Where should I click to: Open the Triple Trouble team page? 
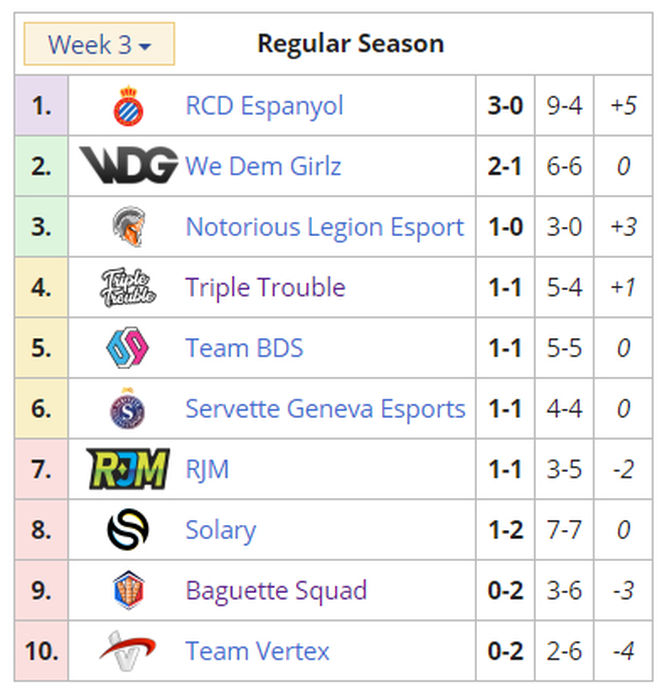point(265,288)
